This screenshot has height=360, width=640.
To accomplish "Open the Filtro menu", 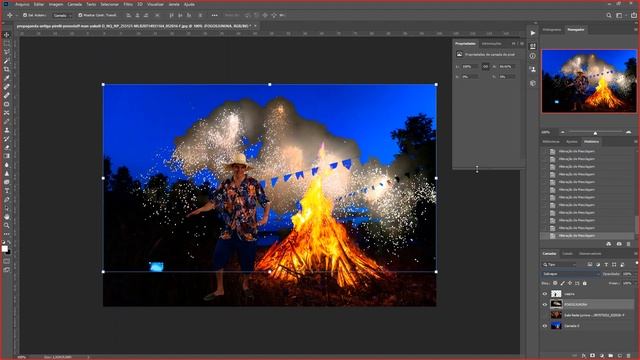I will (x=128, y=4).
